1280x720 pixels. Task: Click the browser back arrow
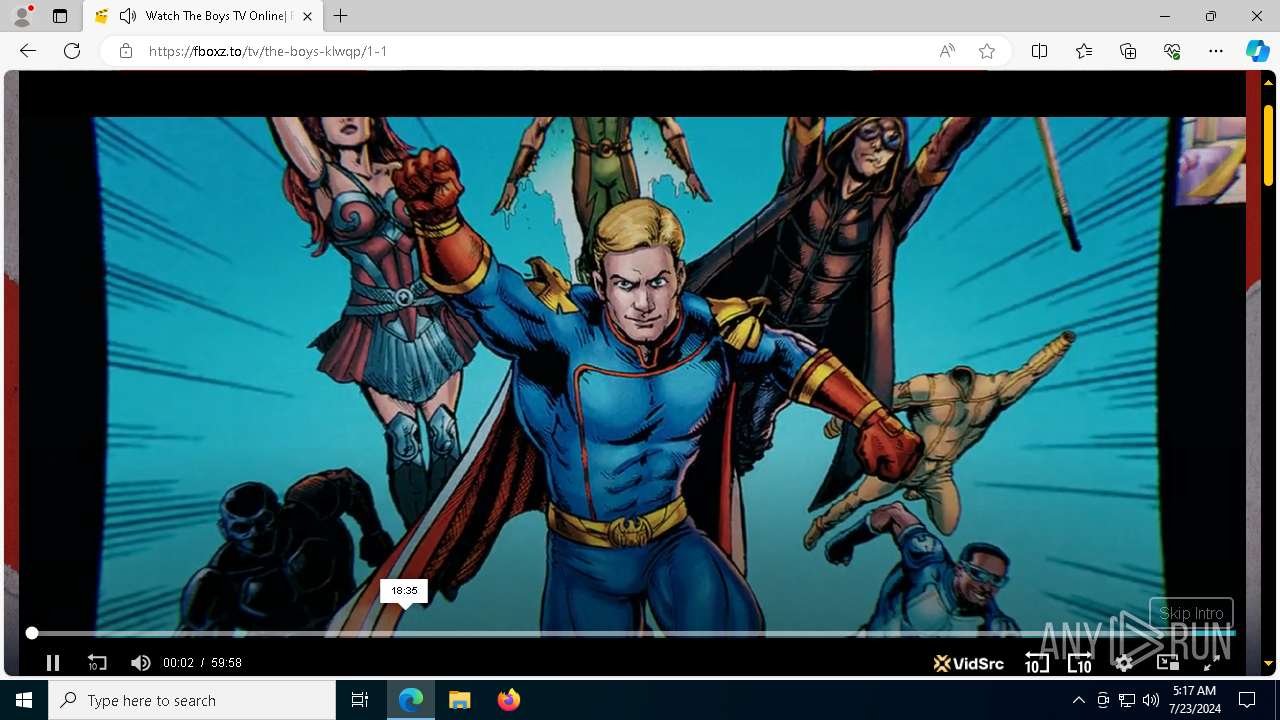27,51
